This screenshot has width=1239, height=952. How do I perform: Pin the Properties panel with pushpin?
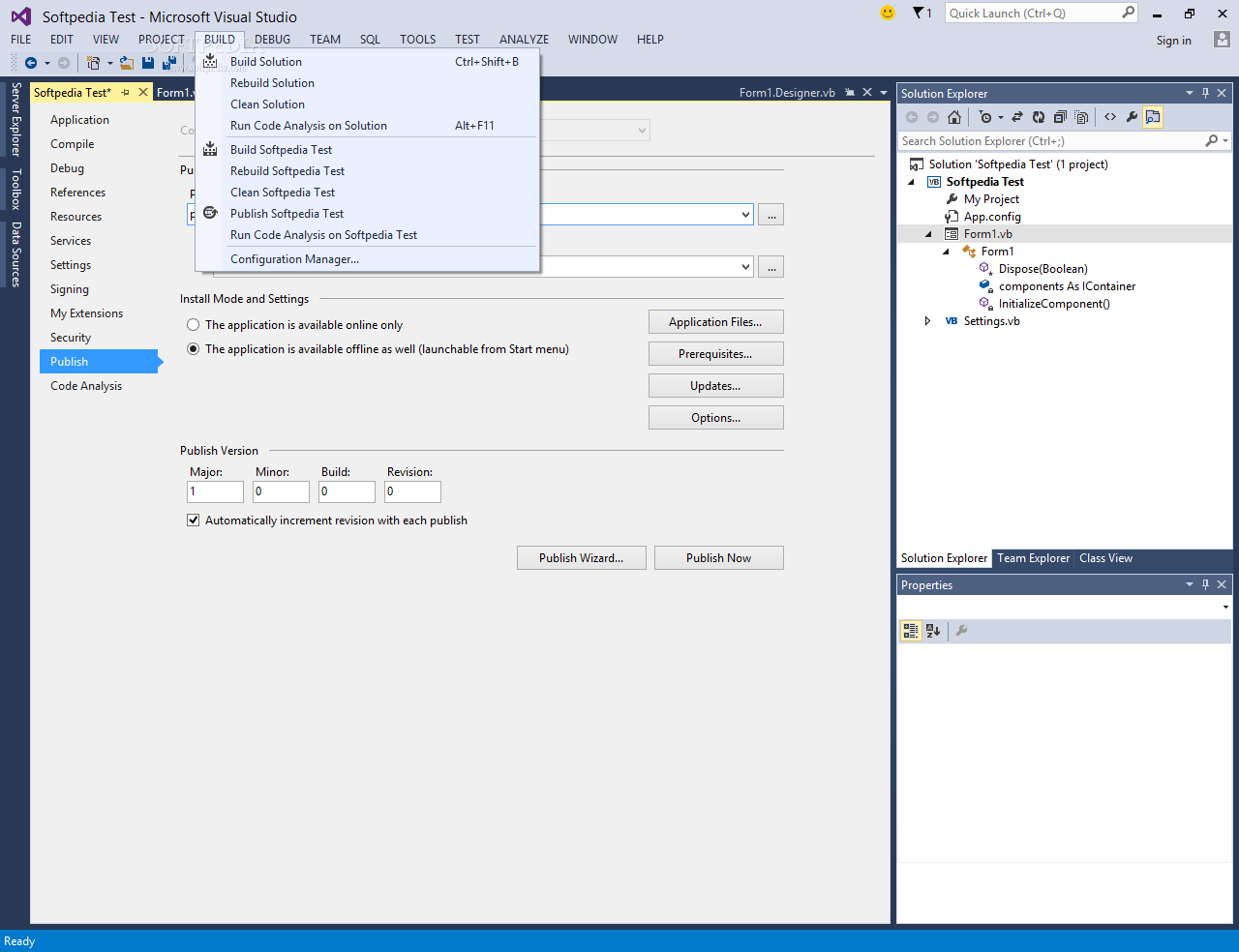pos(1205,584)
